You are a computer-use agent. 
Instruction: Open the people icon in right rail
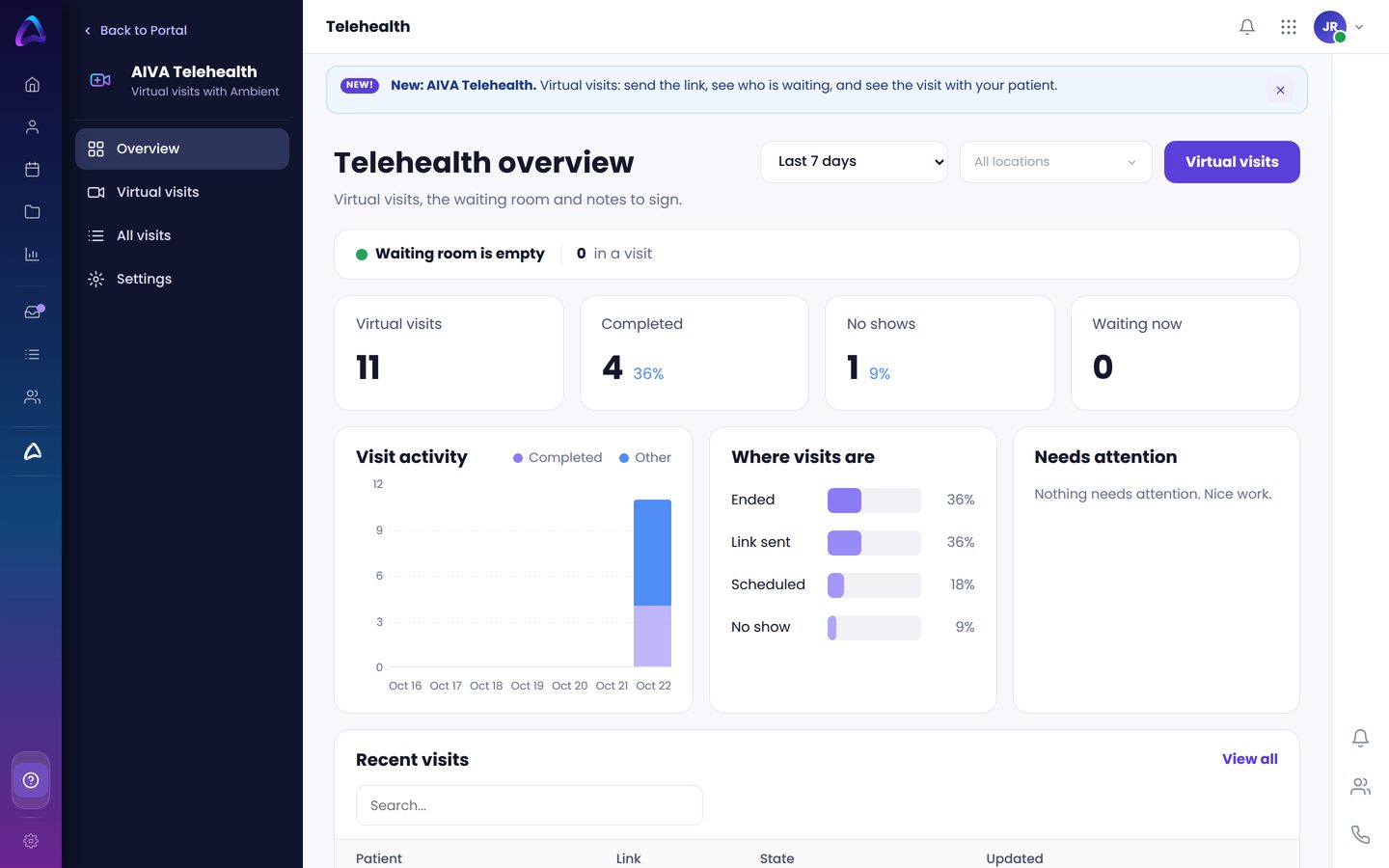tap(1360, 787)
